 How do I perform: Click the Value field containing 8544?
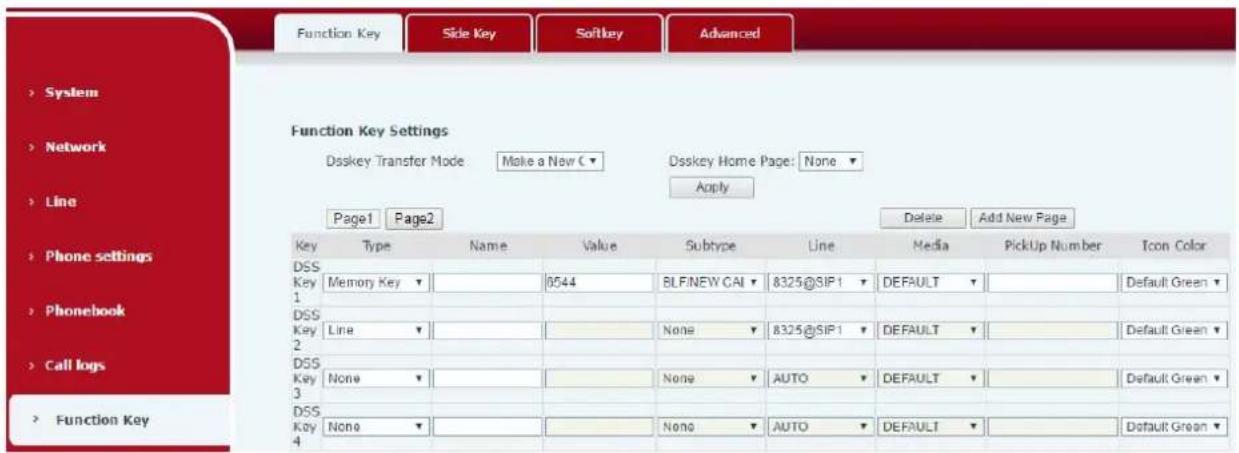pos(598,283)
